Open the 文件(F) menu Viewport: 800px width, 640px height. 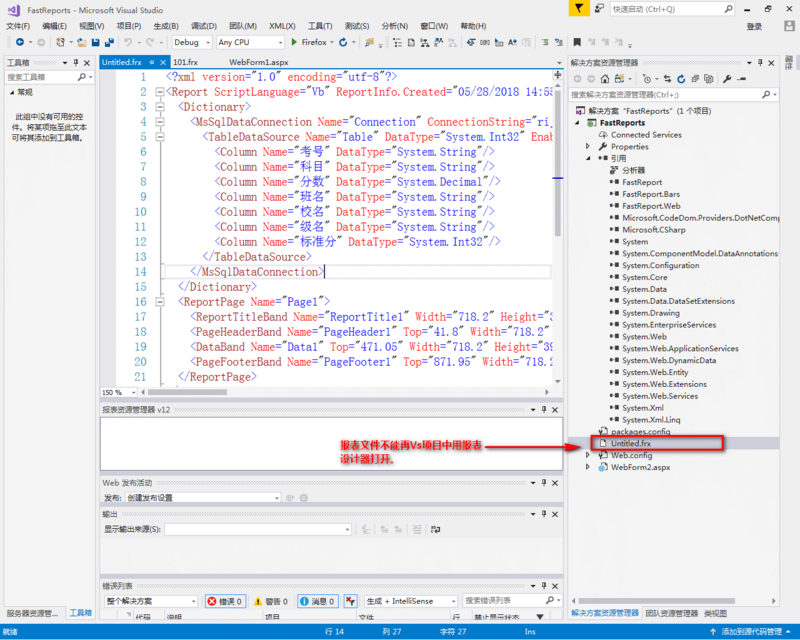[x=18, y=26]
